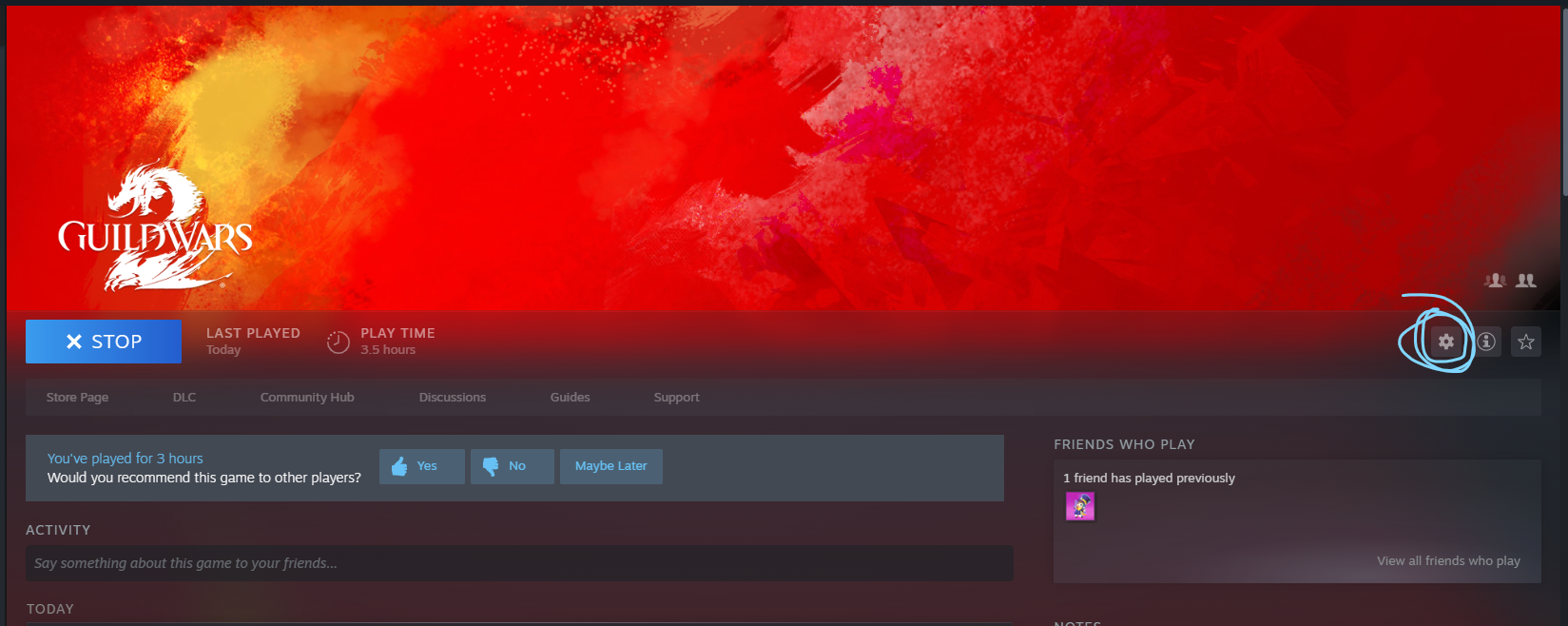Recommend the game with Yes button
The height and width of the screenshot is (626, 1568).
pos(422,466)
